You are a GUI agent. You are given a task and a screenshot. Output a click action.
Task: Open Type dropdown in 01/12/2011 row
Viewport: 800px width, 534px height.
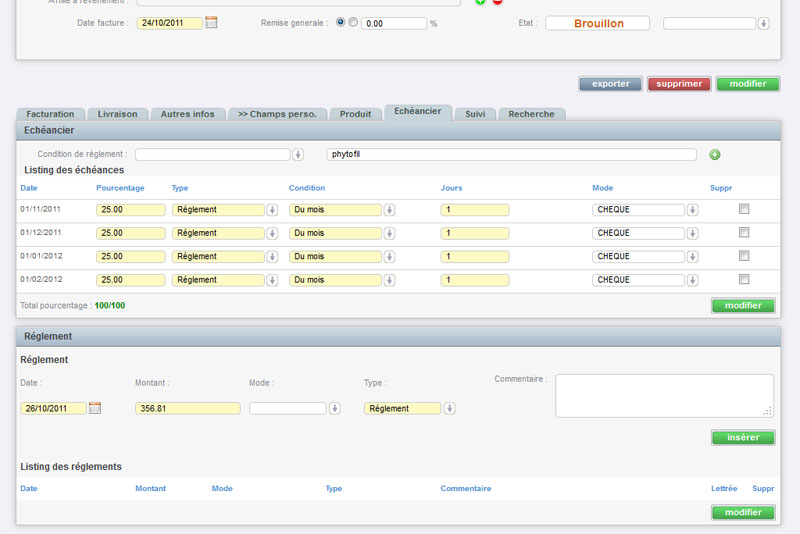tap(272, 233)
